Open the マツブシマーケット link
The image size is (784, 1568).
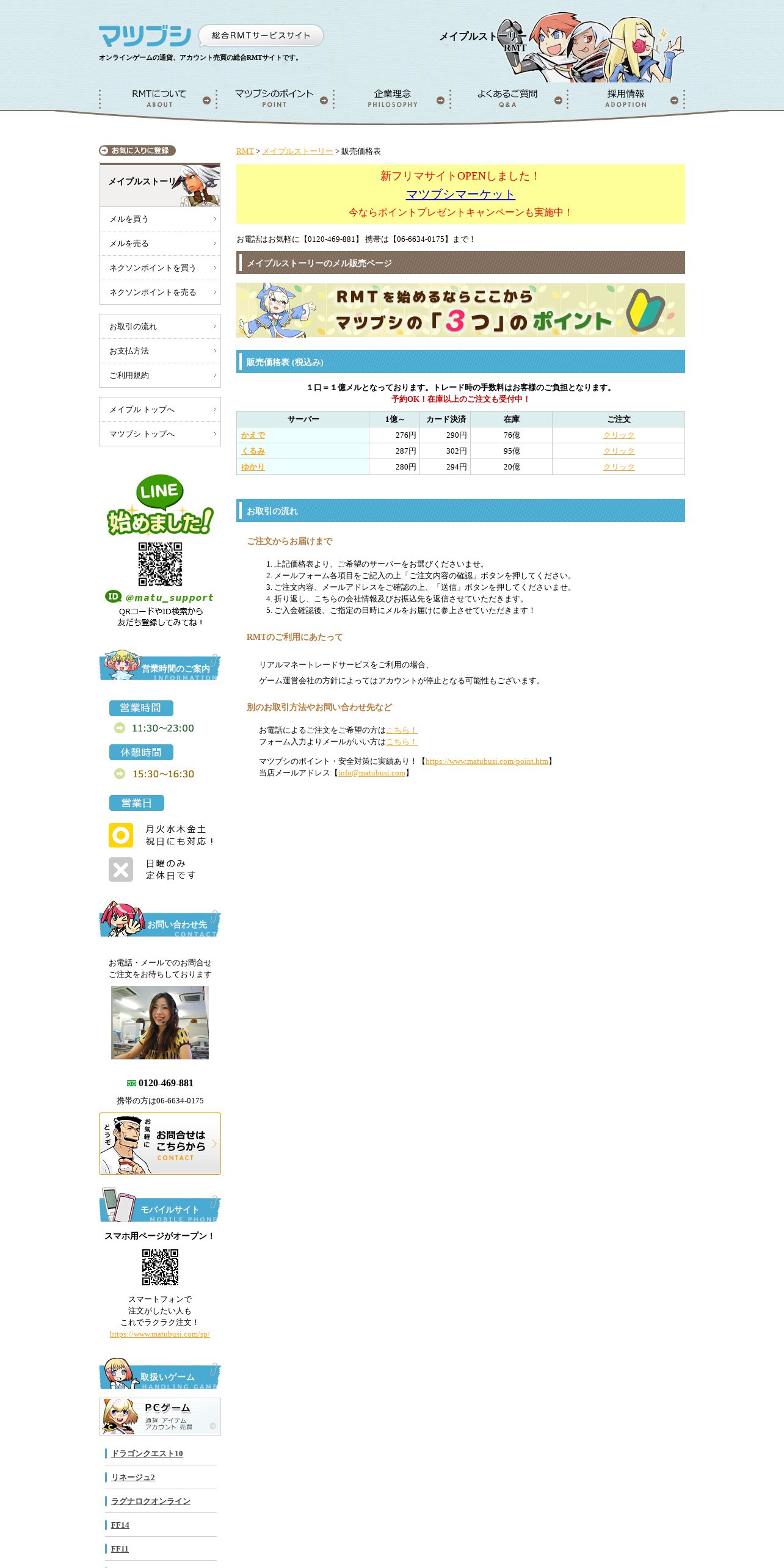(x=460, y=194)
